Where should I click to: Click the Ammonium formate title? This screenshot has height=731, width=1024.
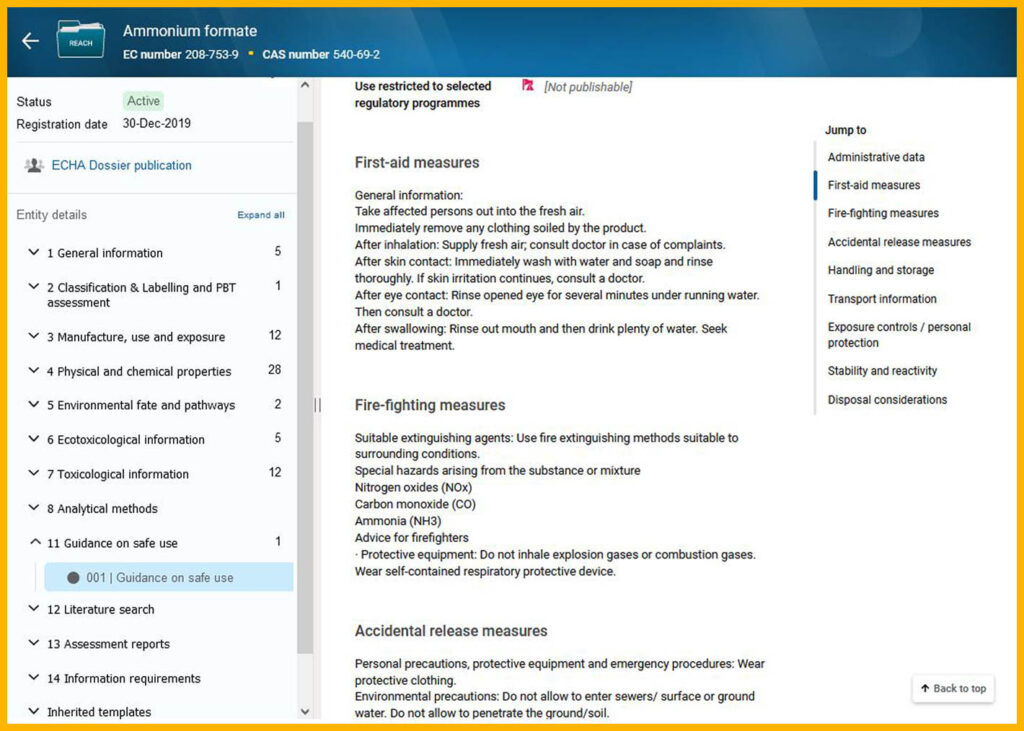(189, 31)
